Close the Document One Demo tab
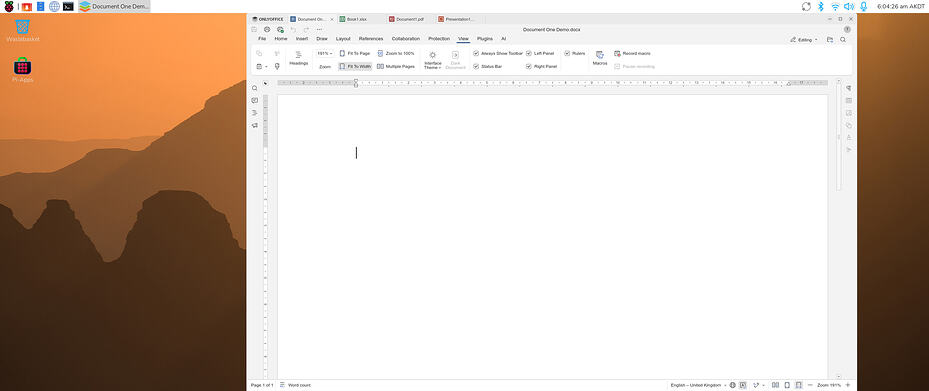Viewport: 929px width, 391px height. coord(331,19)
